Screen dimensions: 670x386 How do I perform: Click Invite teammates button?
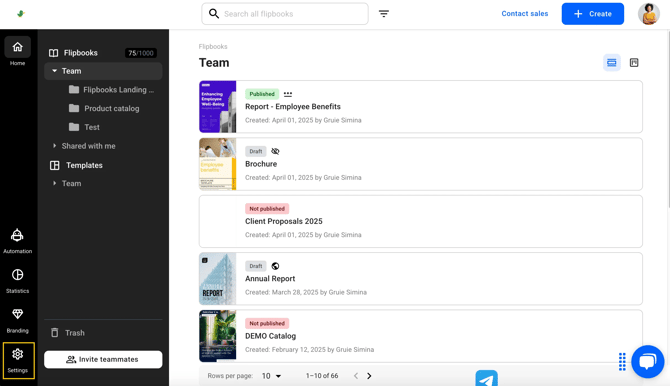point(103,359)
